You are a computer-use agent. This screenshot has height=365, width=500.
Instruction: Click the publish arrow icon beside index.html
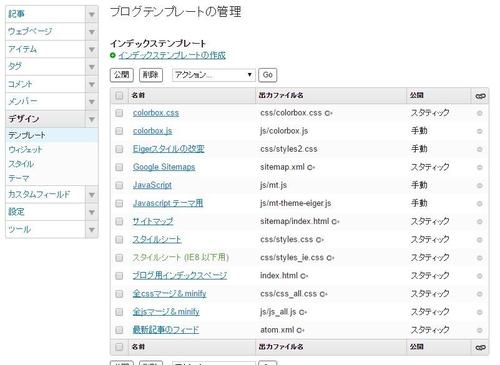tap(304, 276)
